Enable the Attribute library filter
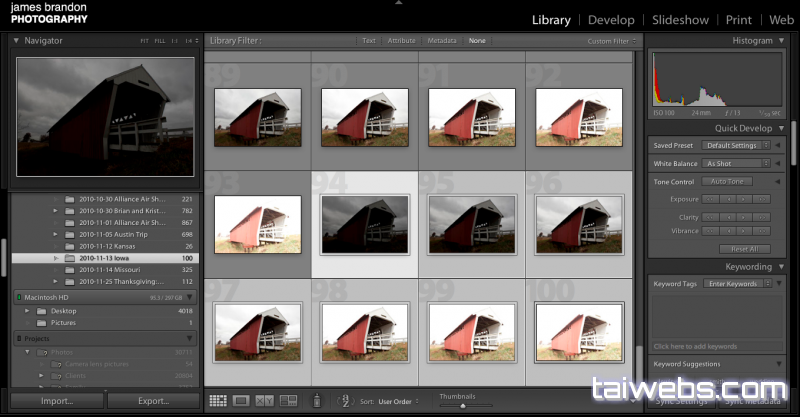The image size is (800, 417). click(401, 41)
